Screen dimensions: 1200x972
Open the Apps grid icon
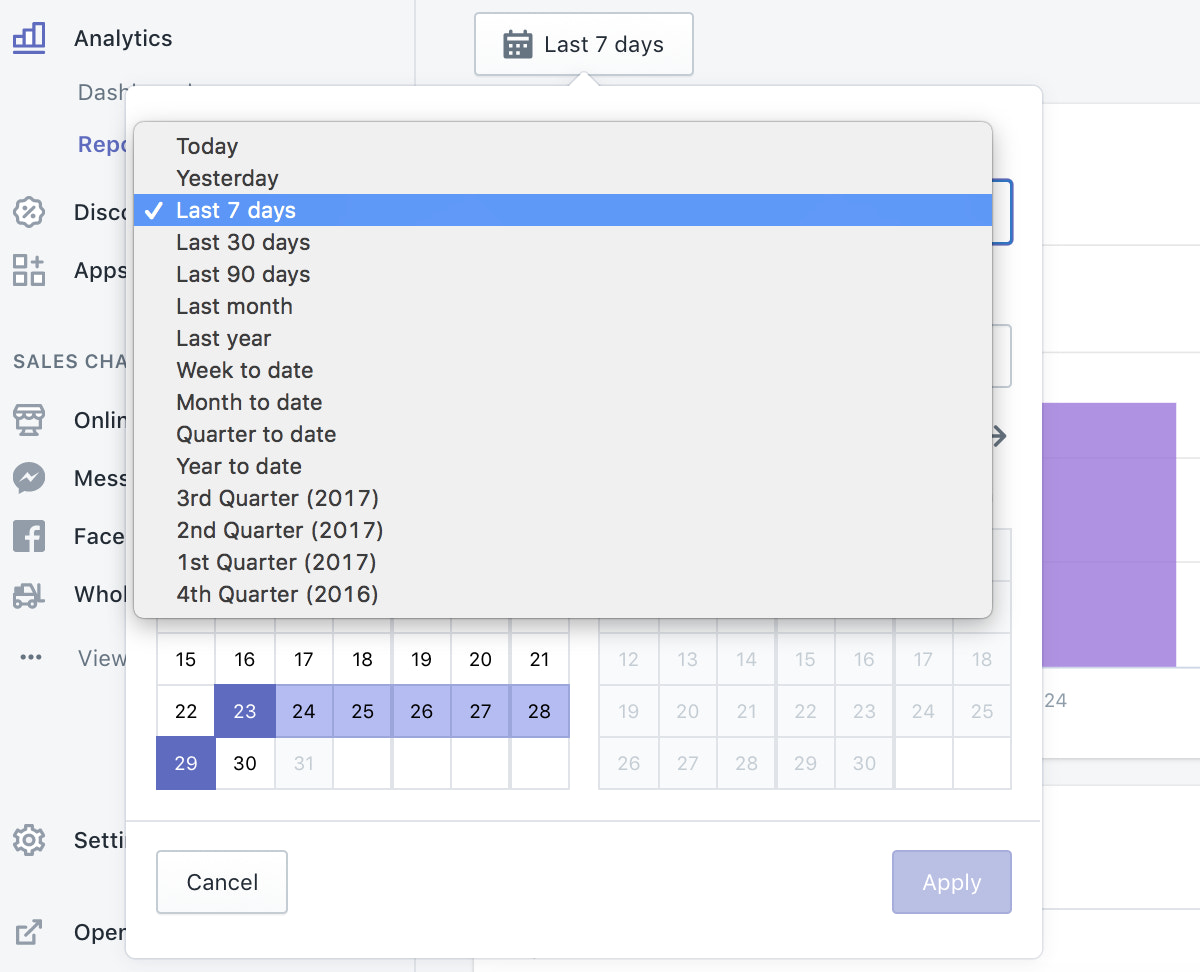[29, 270]
